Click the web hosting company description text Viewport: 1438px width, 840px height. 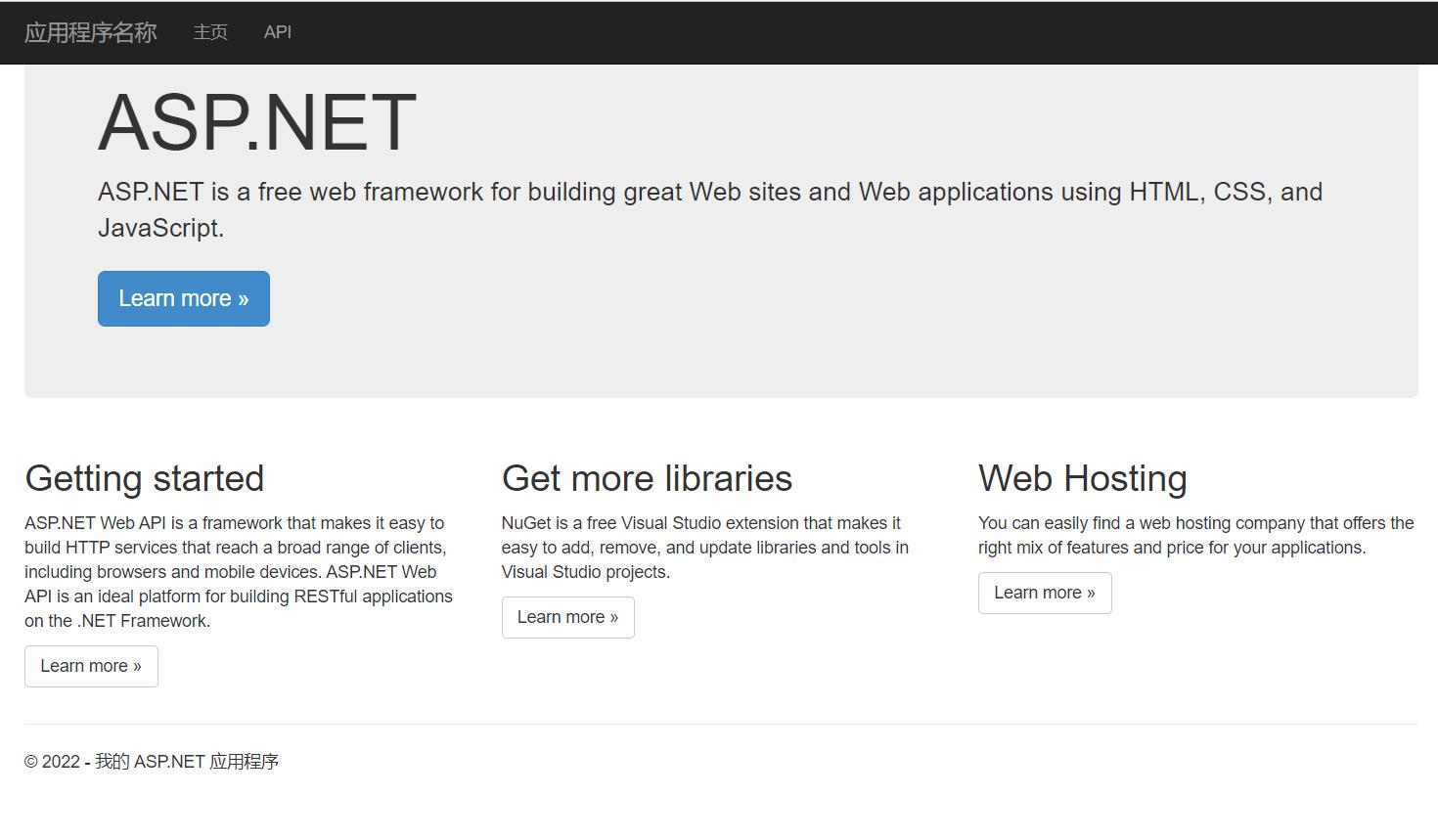[x=1196, y=535]
